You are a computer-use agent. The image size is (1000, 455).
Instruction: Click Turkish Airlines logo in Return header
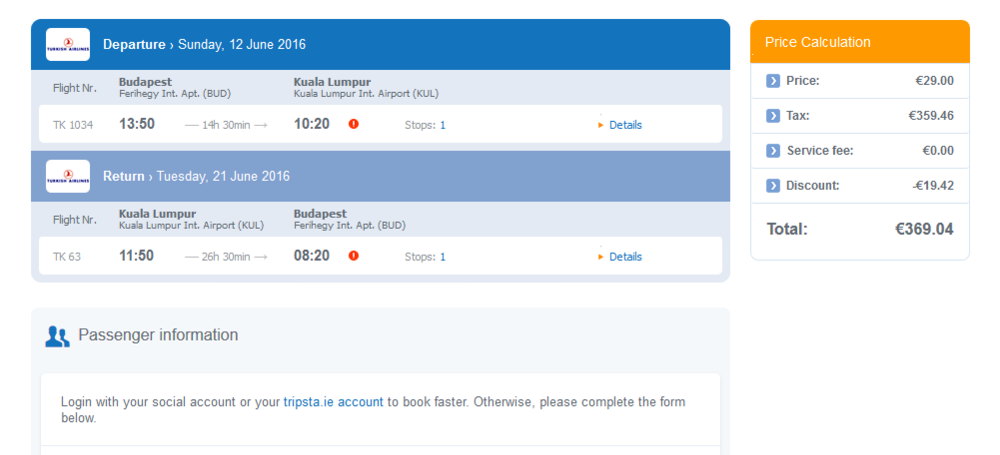click(68, 176)
